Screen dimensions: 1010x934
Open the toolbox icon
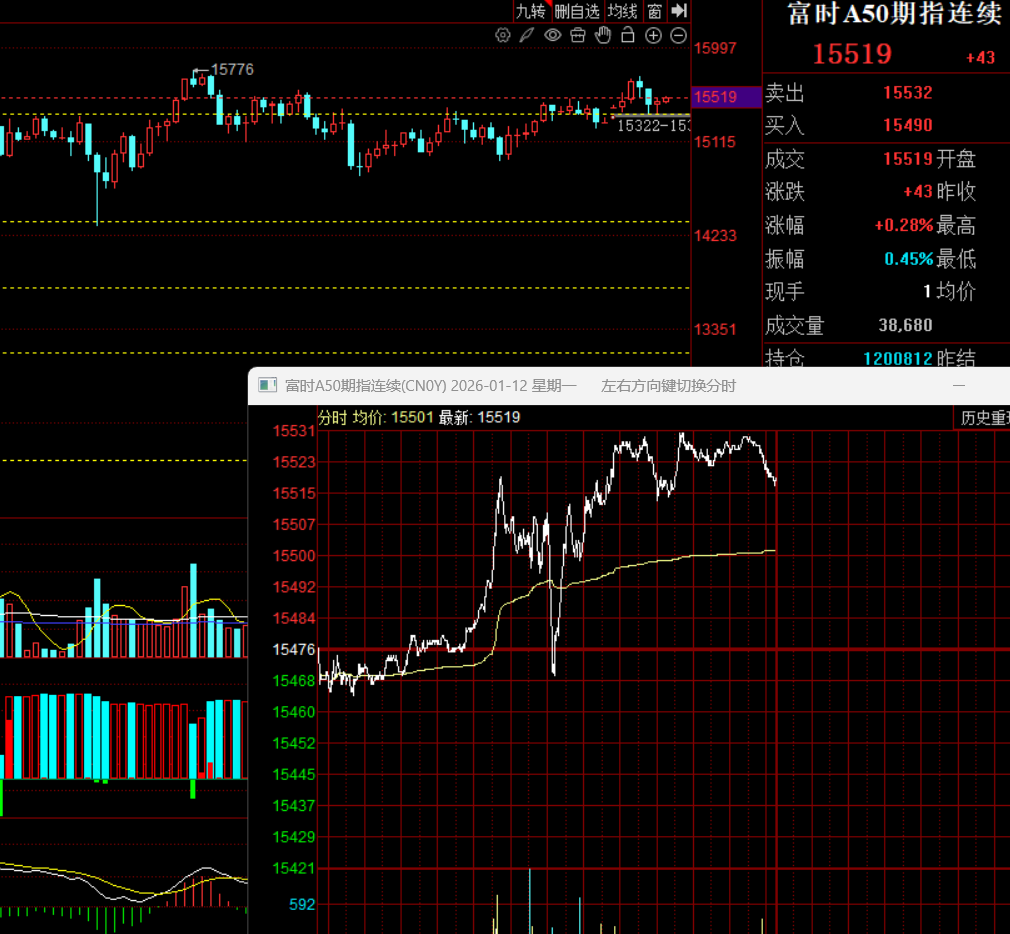[x=577, y=36]
